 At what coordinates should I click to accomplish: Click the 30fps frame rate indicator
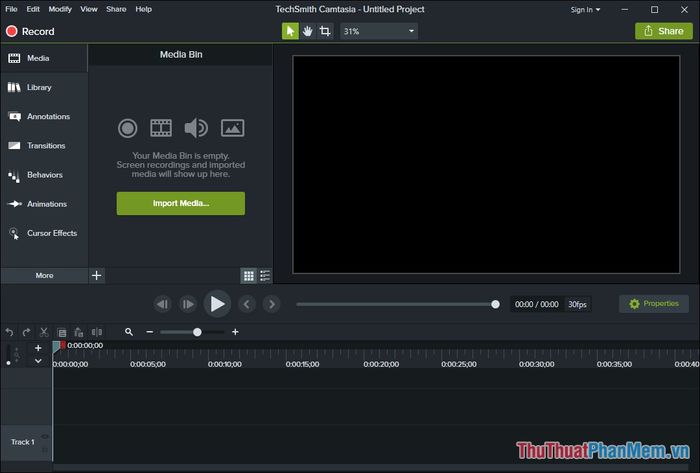(x=577, y=304)
